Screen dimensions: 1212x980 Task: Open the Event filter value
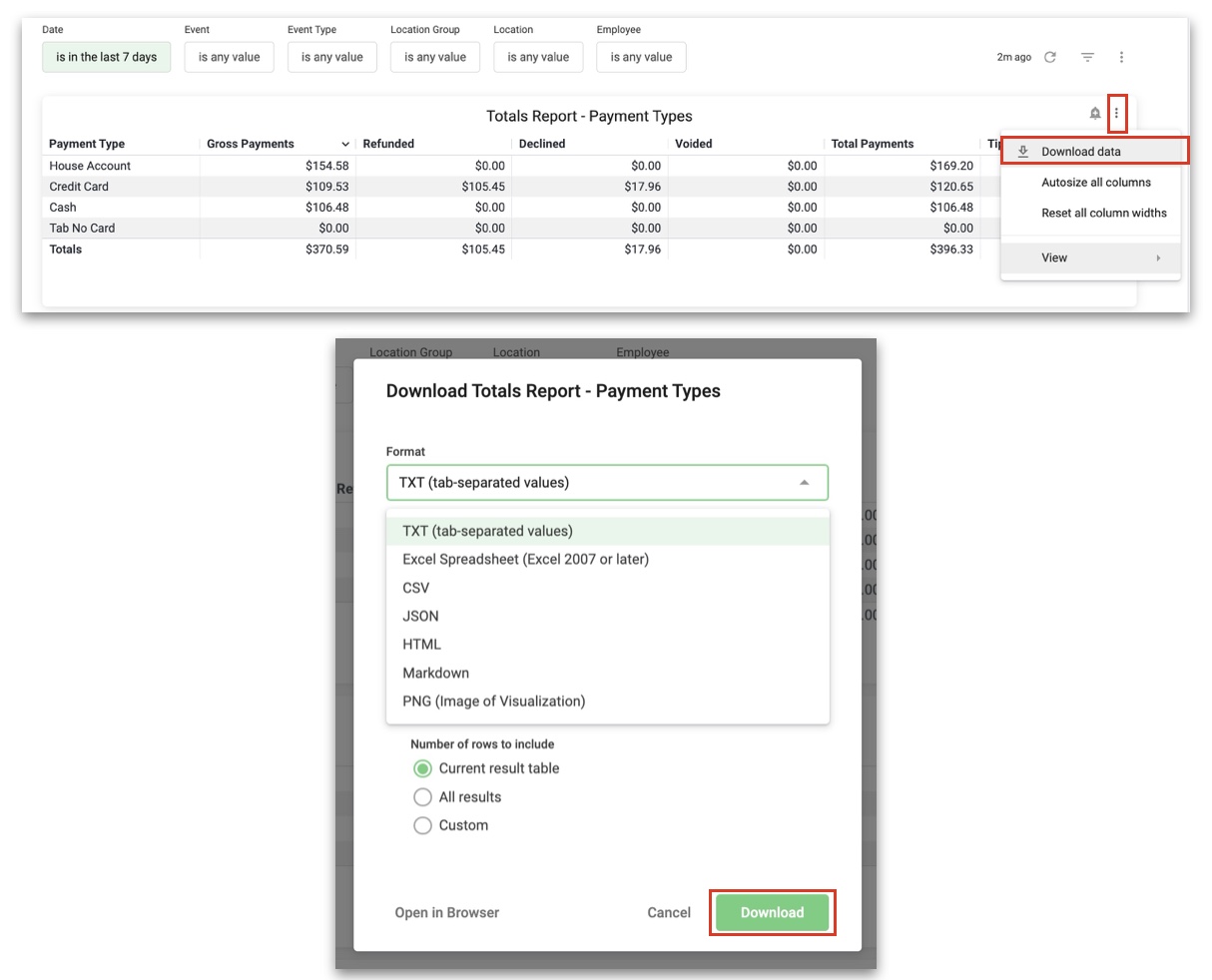(x=230, y=57)
